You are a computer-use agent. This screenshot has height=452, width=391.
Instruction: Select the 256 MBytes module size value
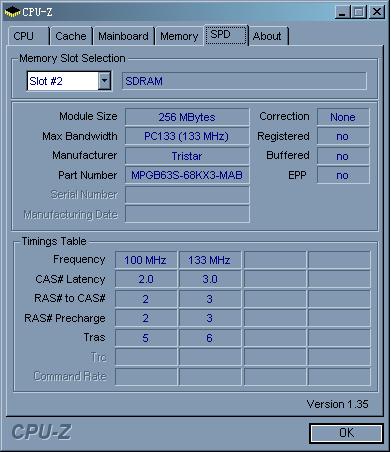pyautogui.click(x=187, y=117)
